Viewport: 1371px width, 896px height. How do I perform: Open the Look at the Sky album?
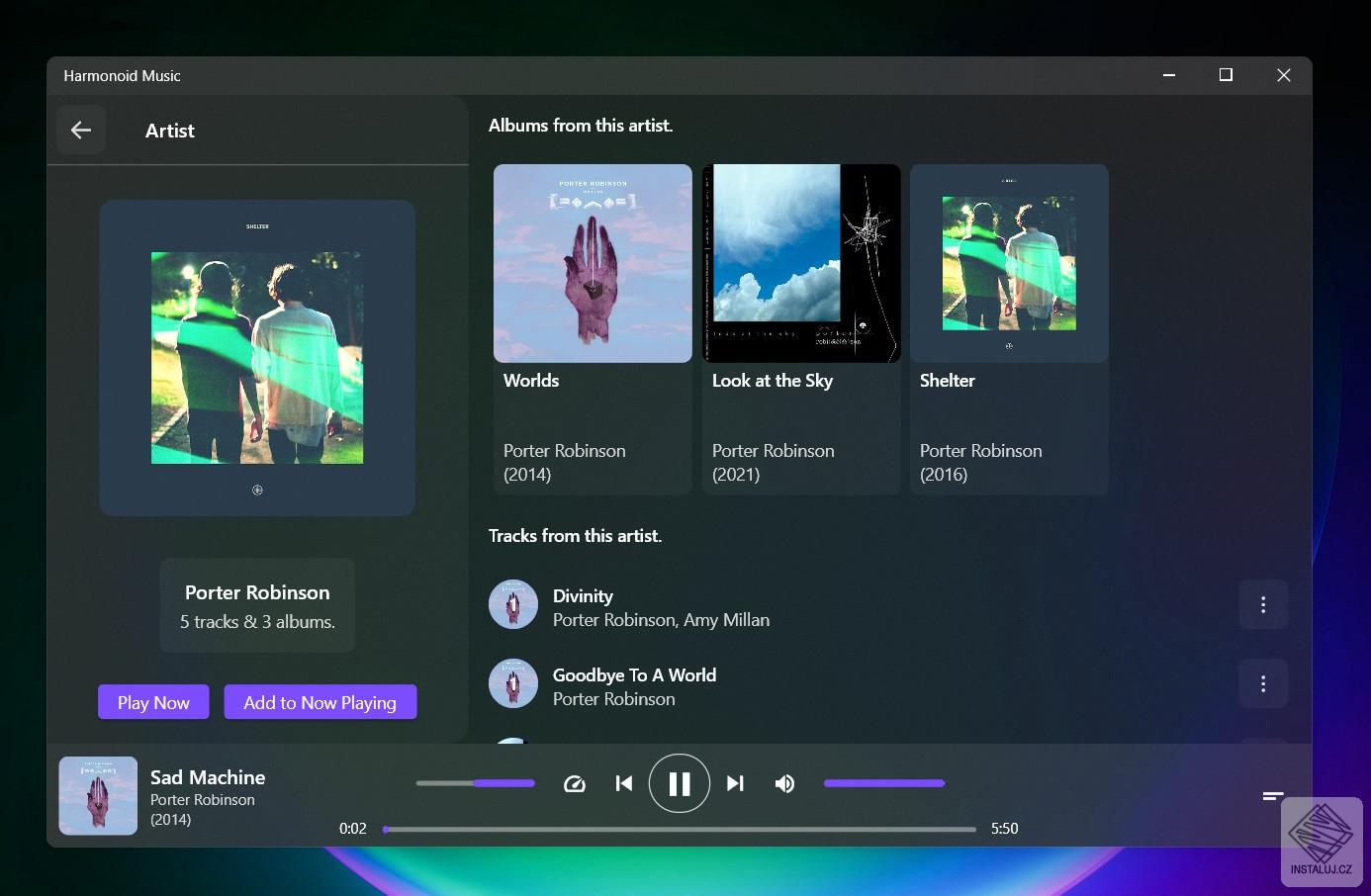pyautogui.click(x=801, y=329)
